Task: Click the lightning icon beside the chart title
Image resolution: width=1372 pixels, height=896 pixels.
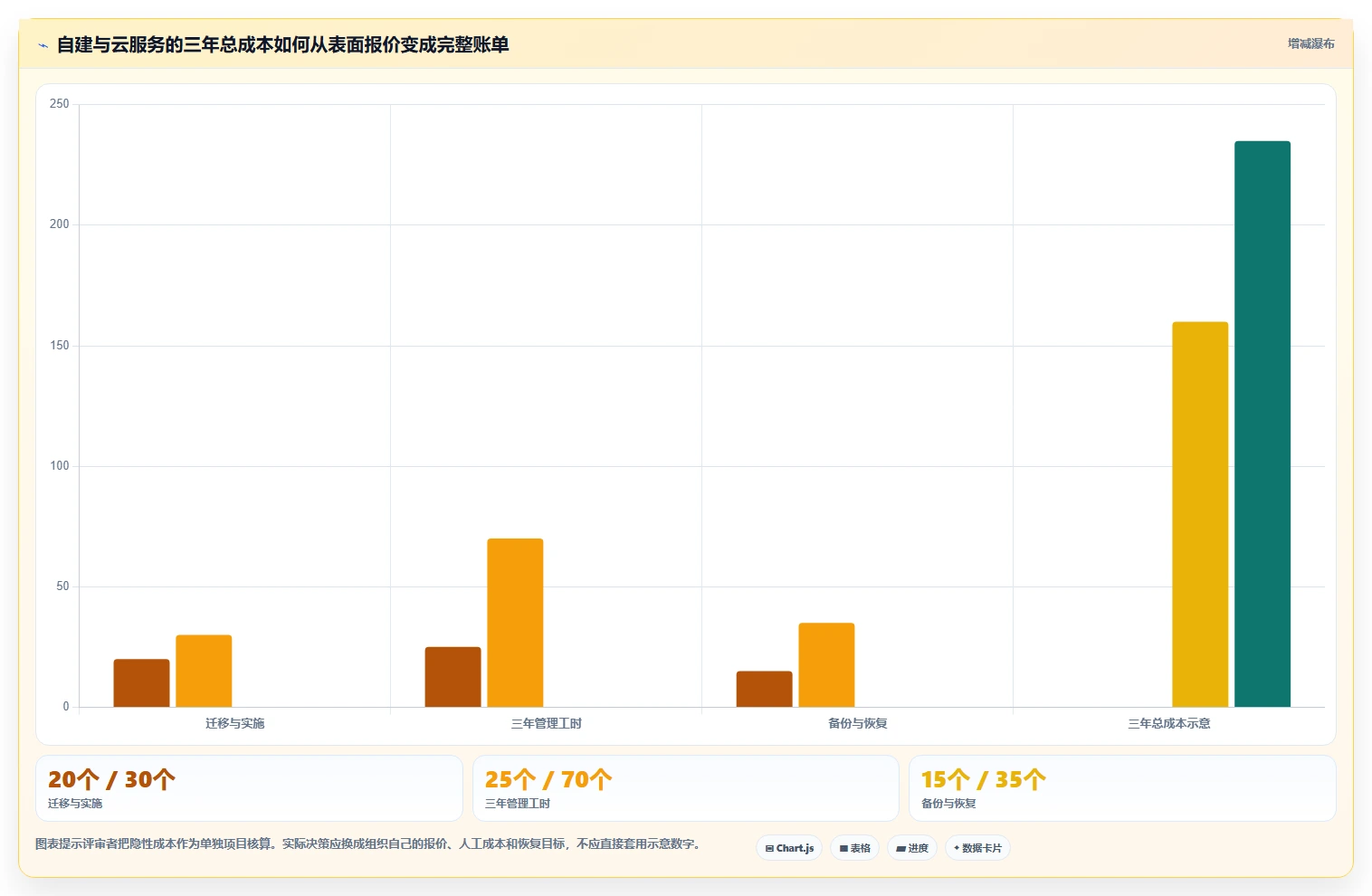Action: 43,45
